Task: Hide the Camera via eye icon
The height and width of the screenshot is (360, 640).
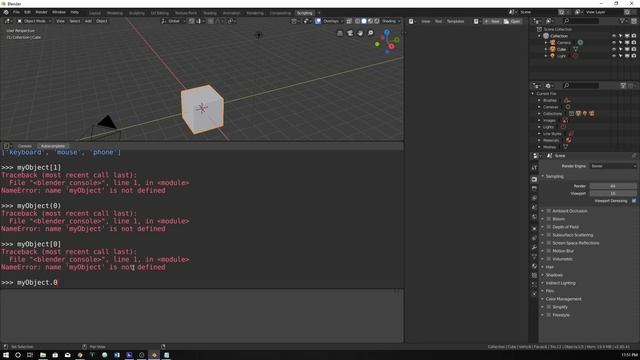Action: point(613,42)
